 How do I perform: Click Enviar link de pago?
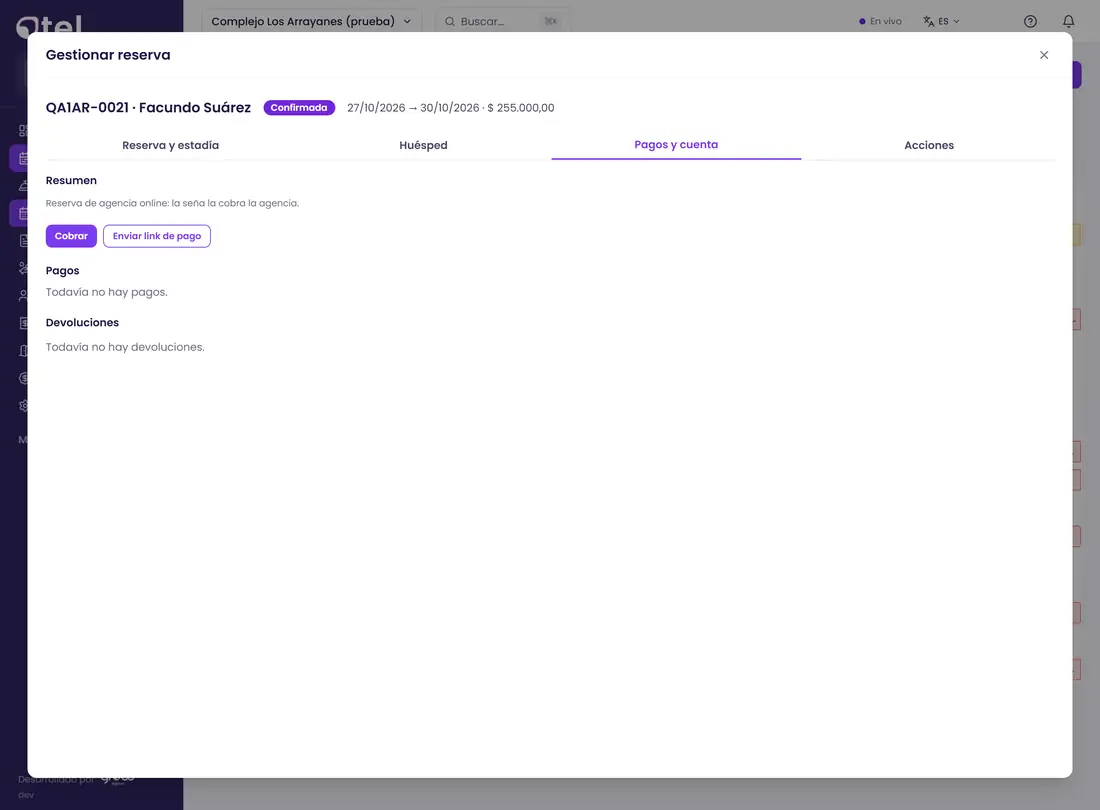(x=156, y=236)
